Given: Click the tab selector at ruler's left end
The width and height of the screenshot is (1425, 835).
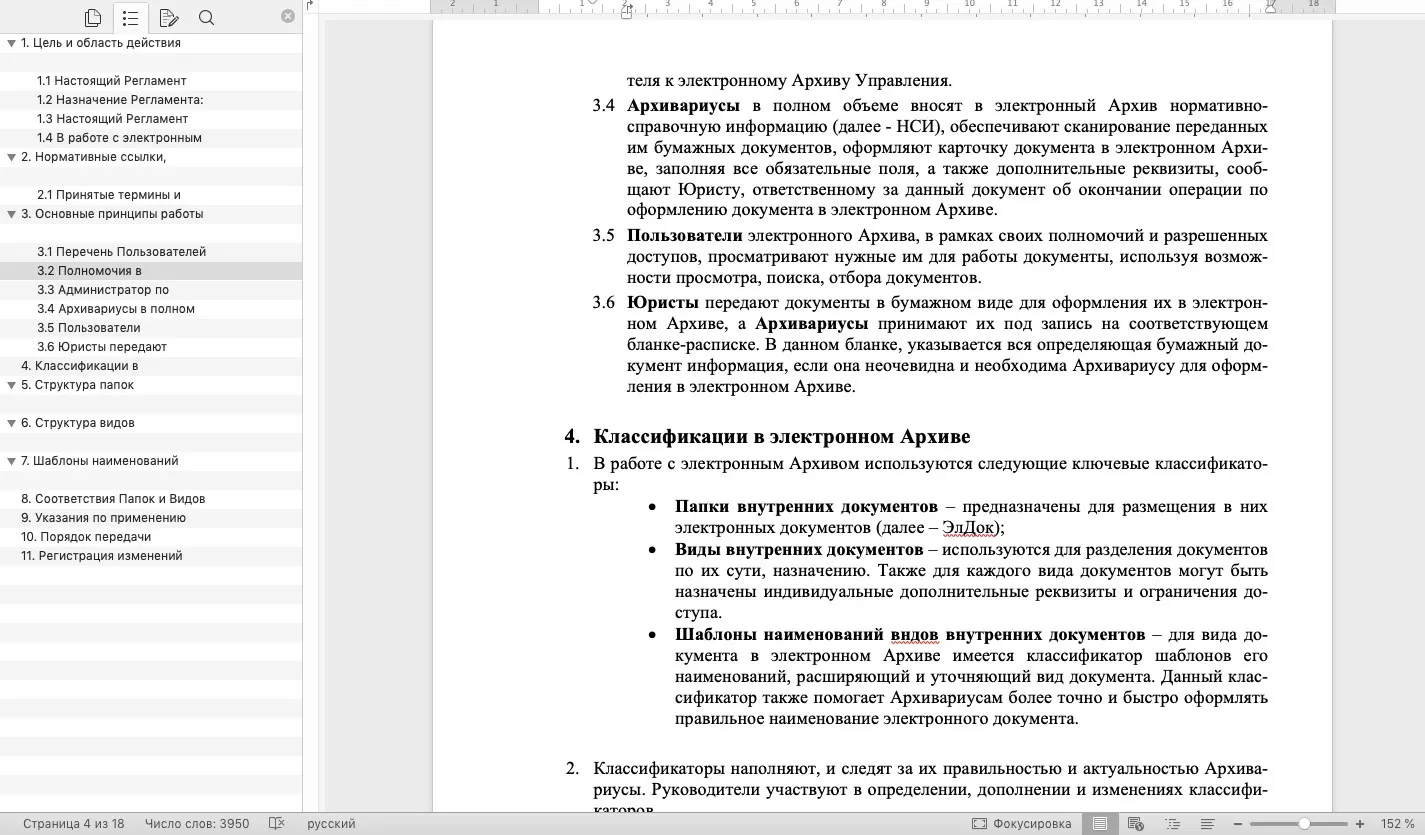Looking at the screenshot, I should point(310,5).
